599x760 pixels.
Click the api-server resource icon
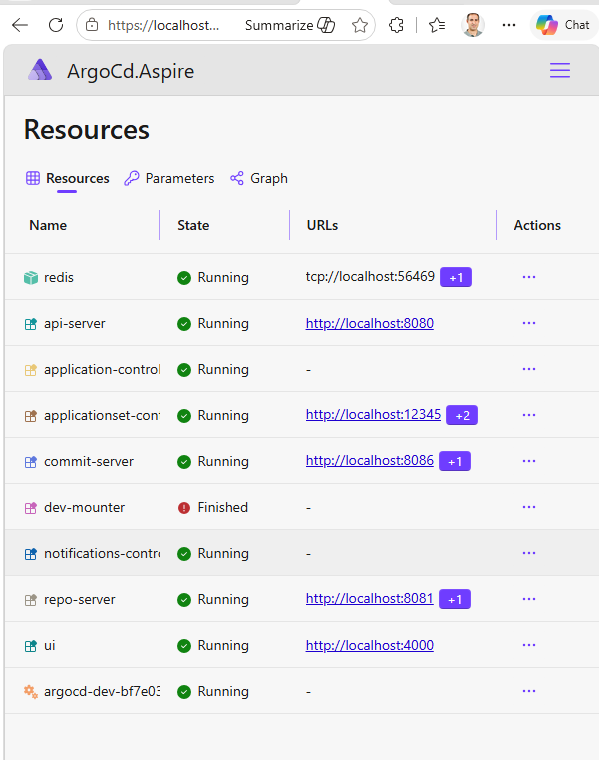pyautogui.click(x=31, y=324)
